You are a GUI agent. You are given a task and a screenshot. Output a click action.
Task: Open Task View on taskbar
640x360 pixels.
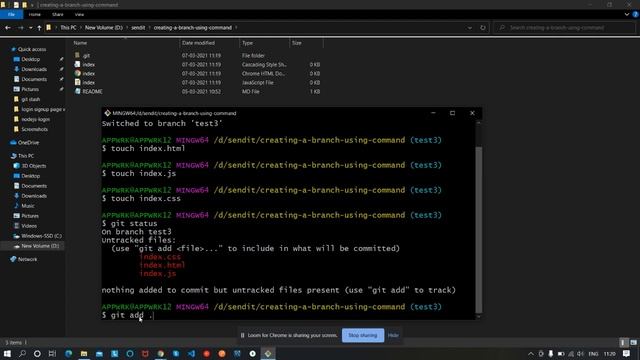pos(52,353)
